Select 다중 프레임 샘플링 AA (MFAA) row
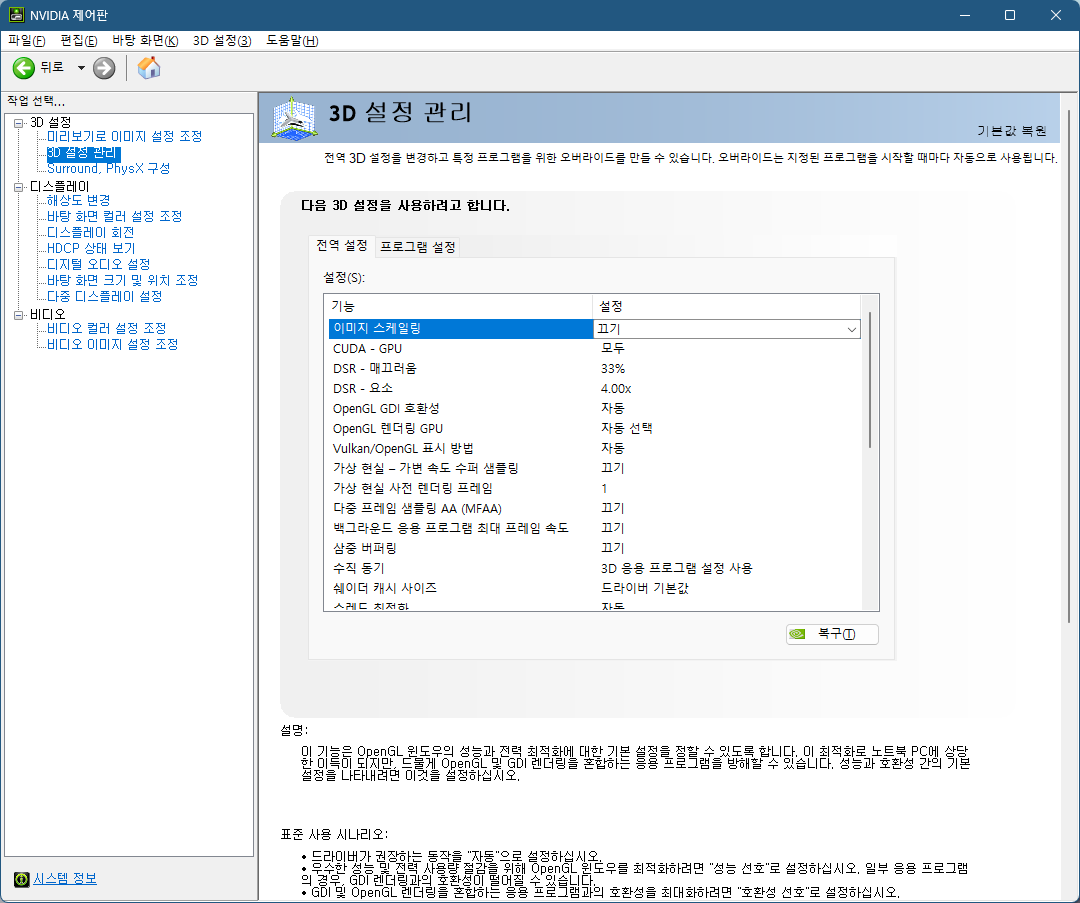 pyautogui.click(x=594, y=508)
